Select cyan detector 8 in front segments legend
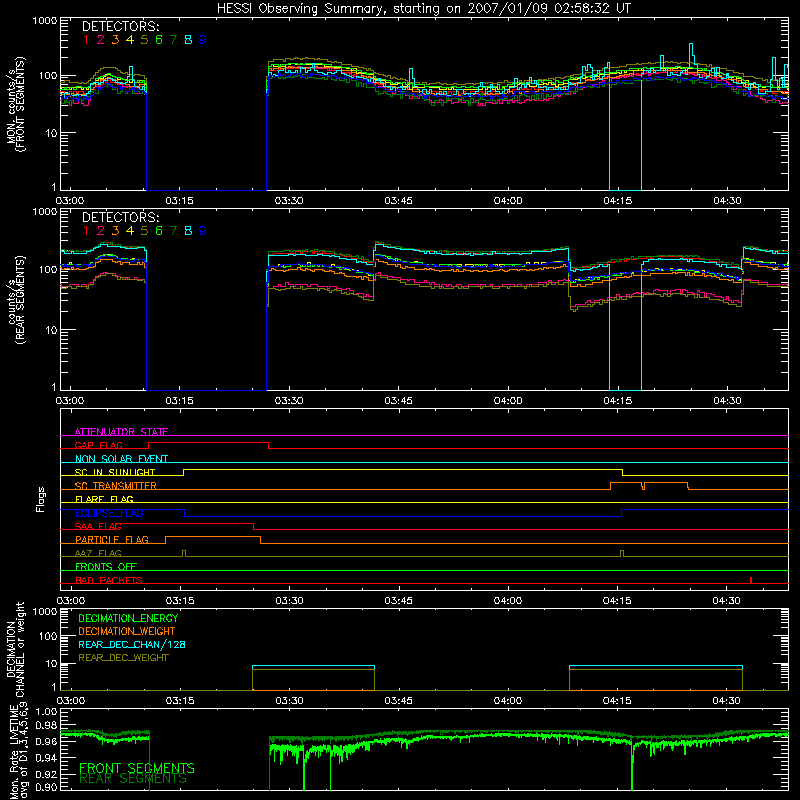This screenshot has height=800, width=800. [x=188, y=40]
